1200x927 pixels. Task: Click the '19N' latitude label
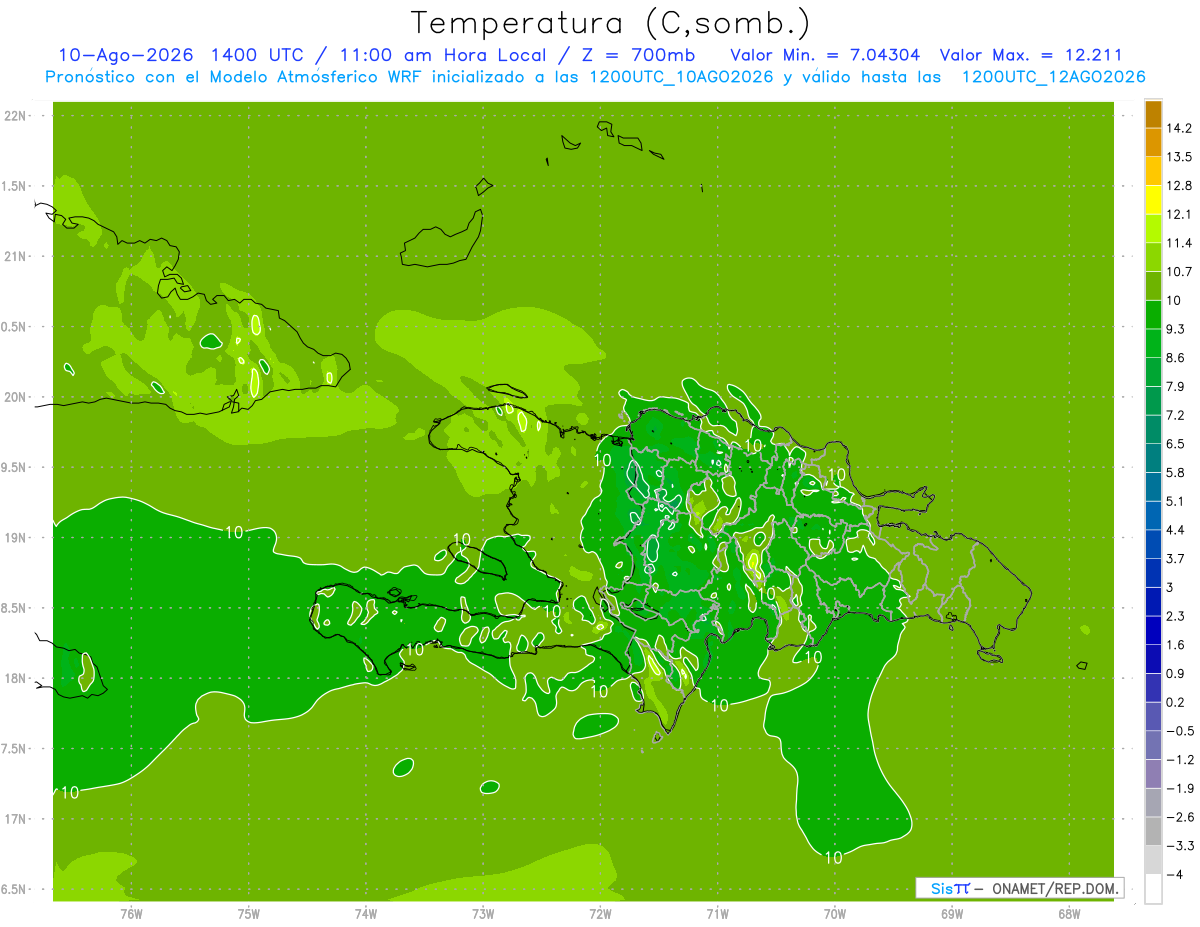click(15, 538)
